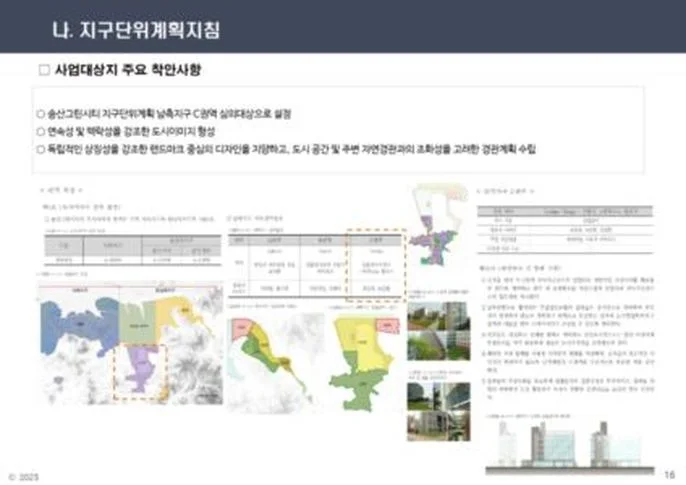Viewport: 686px width, 485px height.
Task: Select the building elevation drawing at bottom right
Action: 570,447
